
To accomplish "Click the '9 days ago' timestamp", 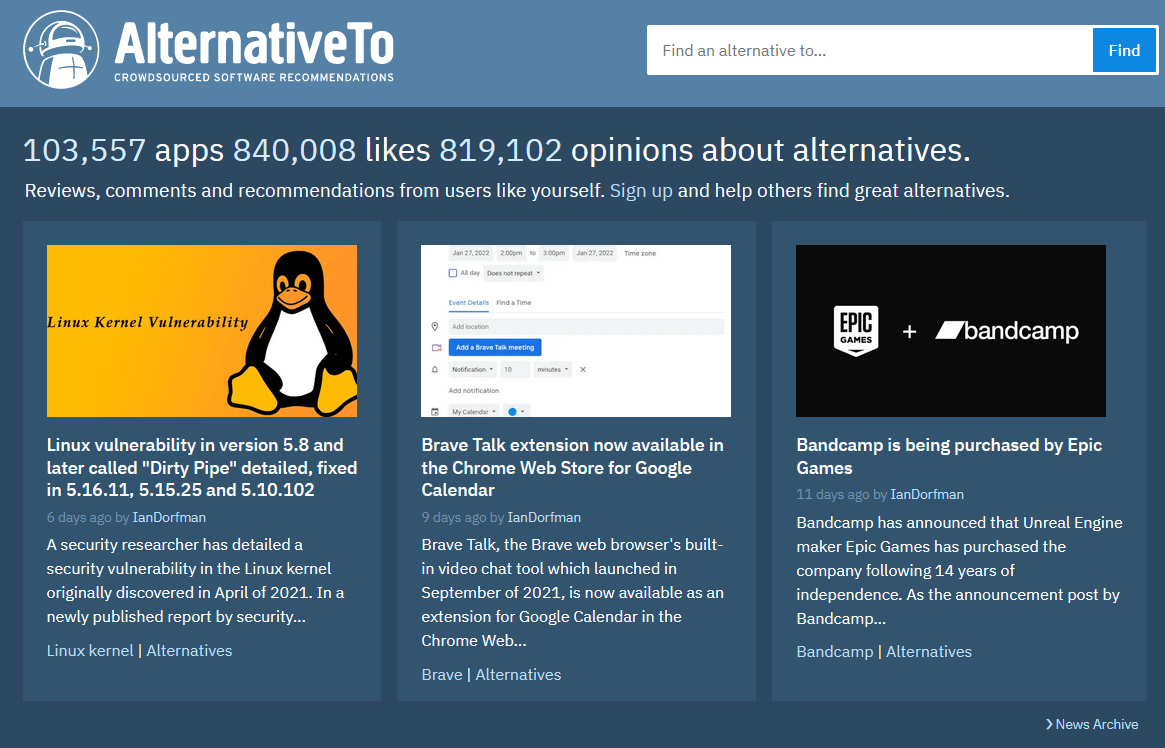I will tap(454, 517).
